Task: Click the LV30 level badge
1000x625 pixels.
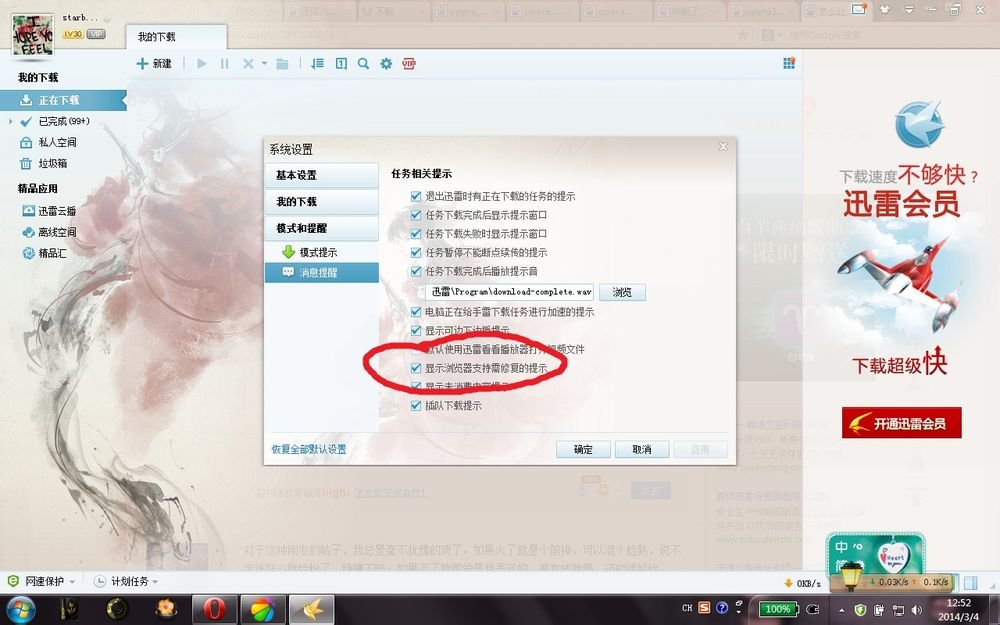Action: pyautogui.click(x=73, y=34)
